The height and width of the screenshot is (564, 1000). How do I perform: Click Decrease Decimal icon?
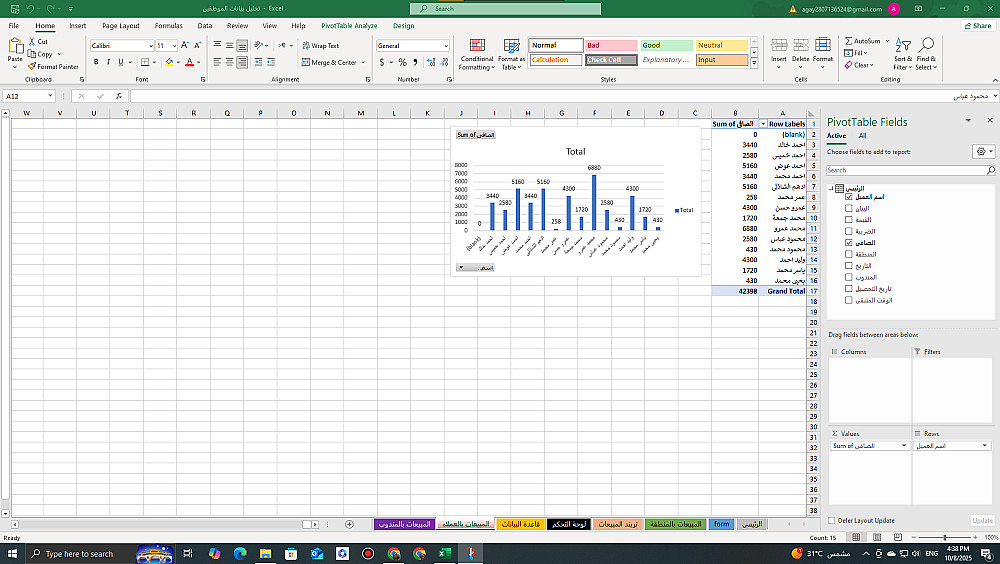(444, 62)
